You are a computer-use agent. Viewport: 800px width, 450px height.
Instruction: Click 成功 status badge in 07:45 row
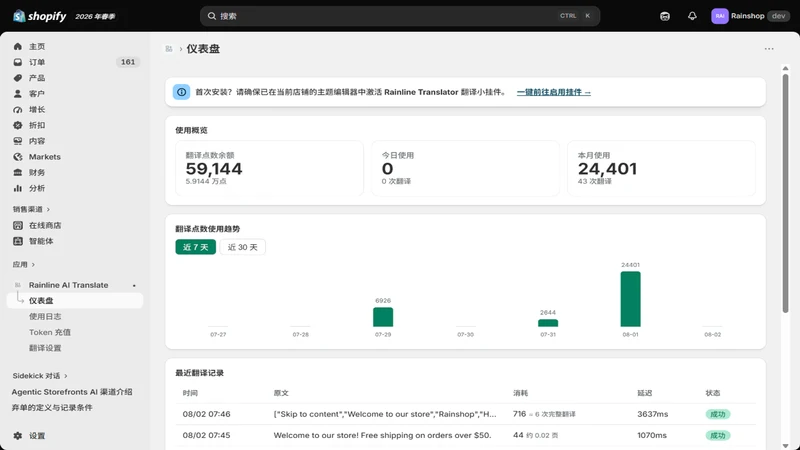click(718, 436)
